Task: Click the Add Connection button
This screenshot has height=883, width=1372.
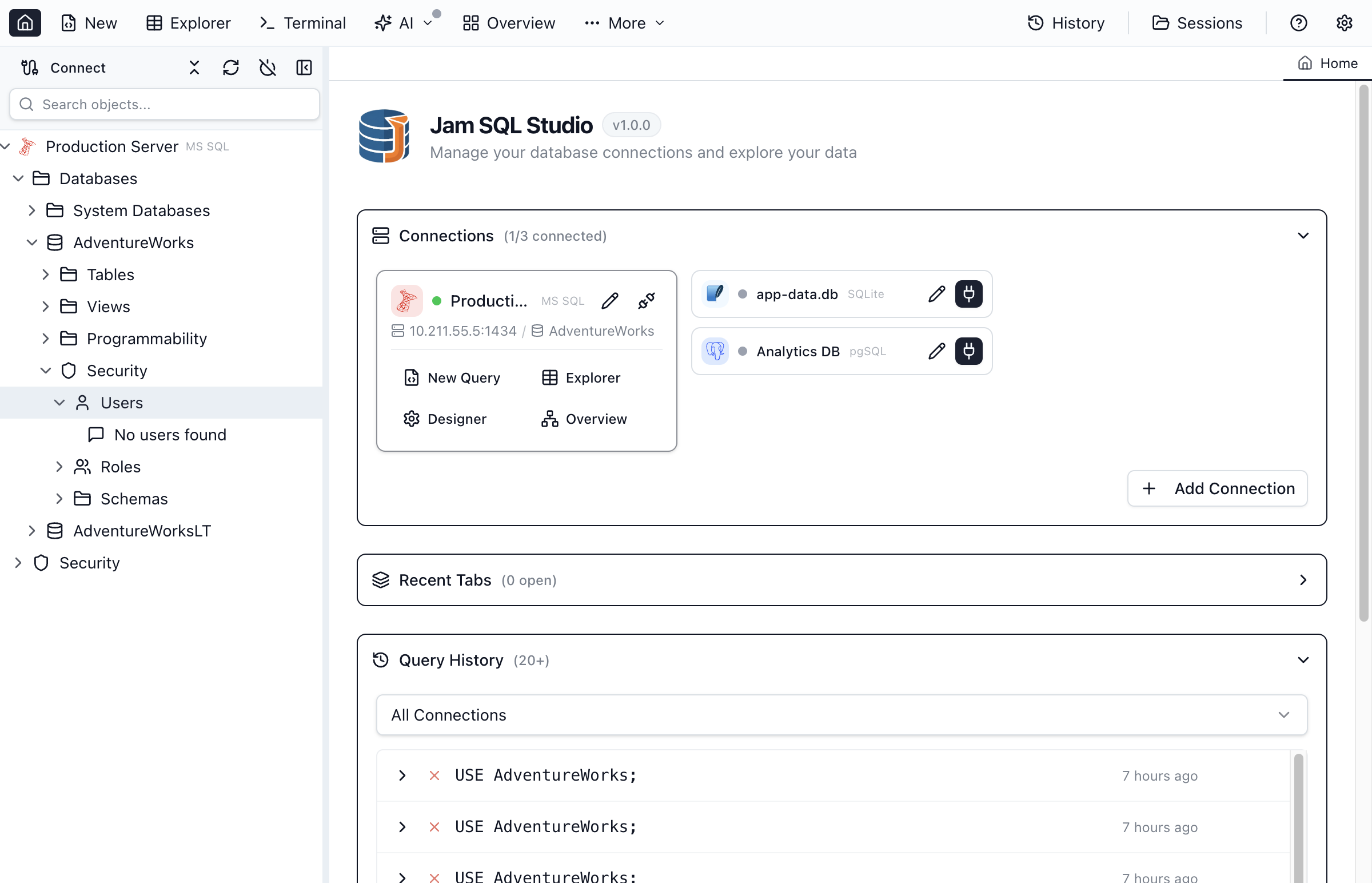Action: click(1217, 488)
